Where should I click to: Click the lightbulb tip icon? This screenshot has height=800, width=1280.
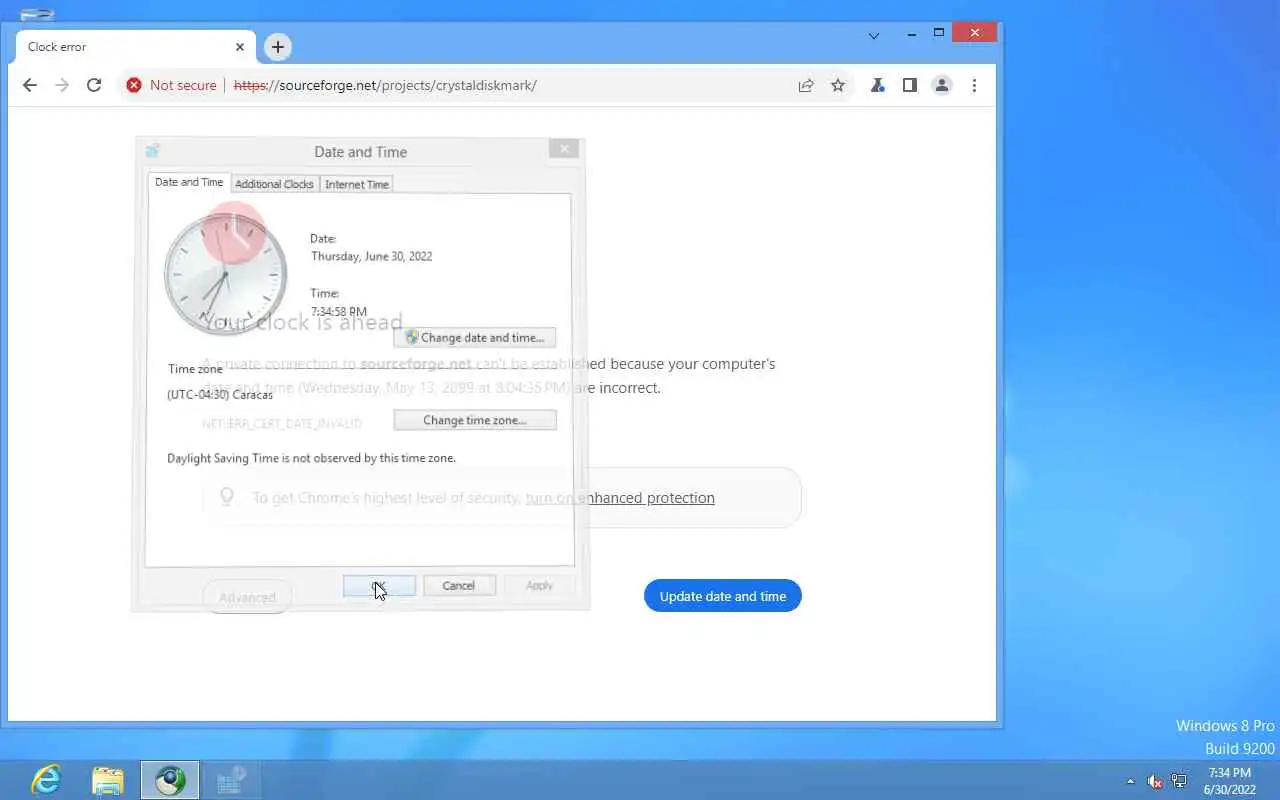(227, 497)
